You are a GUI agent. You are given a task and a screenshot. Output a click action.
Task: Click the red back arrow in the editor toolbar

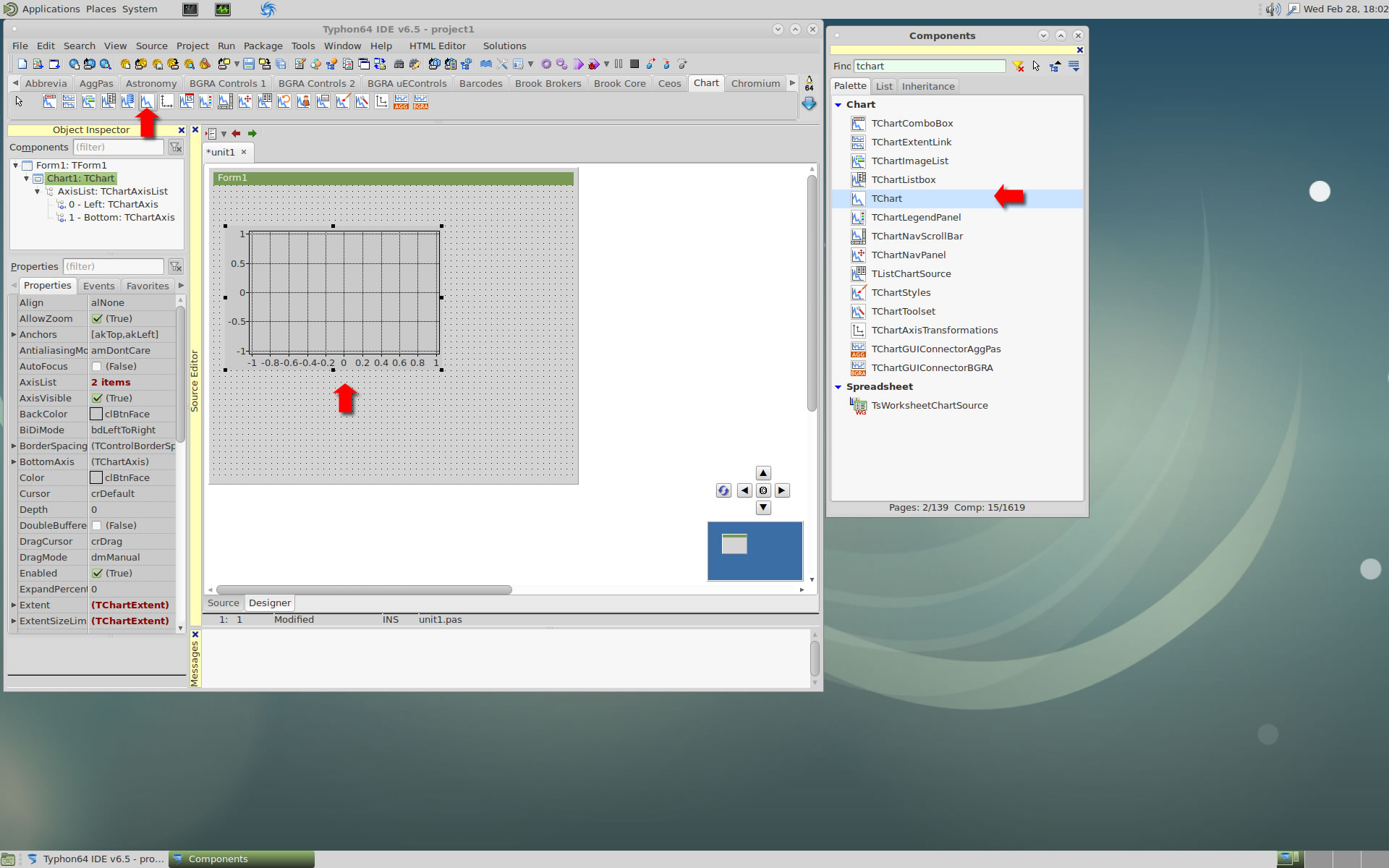236,134
